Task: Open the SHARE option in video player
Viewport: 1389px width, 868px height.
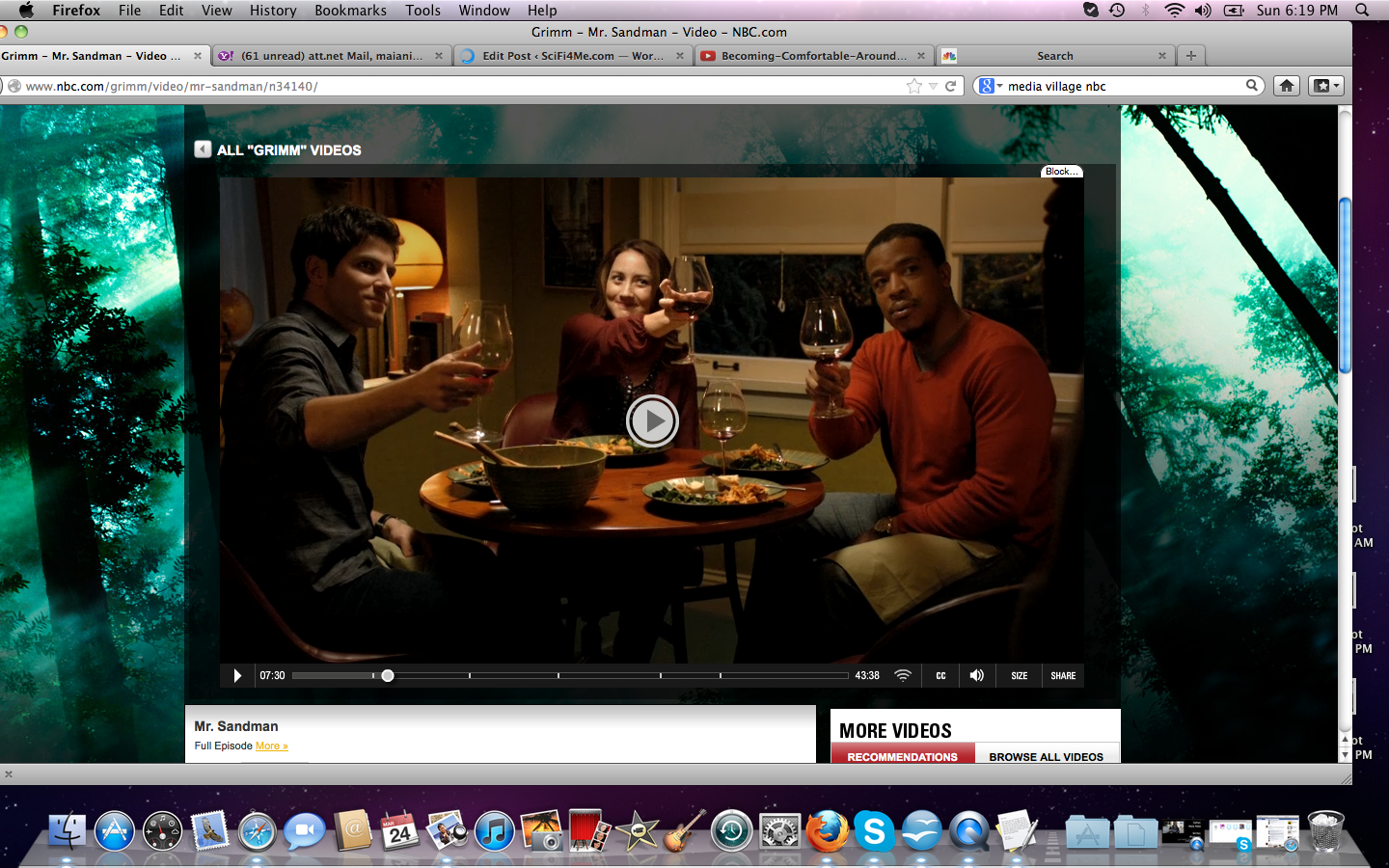Action: click(1063, 676)
